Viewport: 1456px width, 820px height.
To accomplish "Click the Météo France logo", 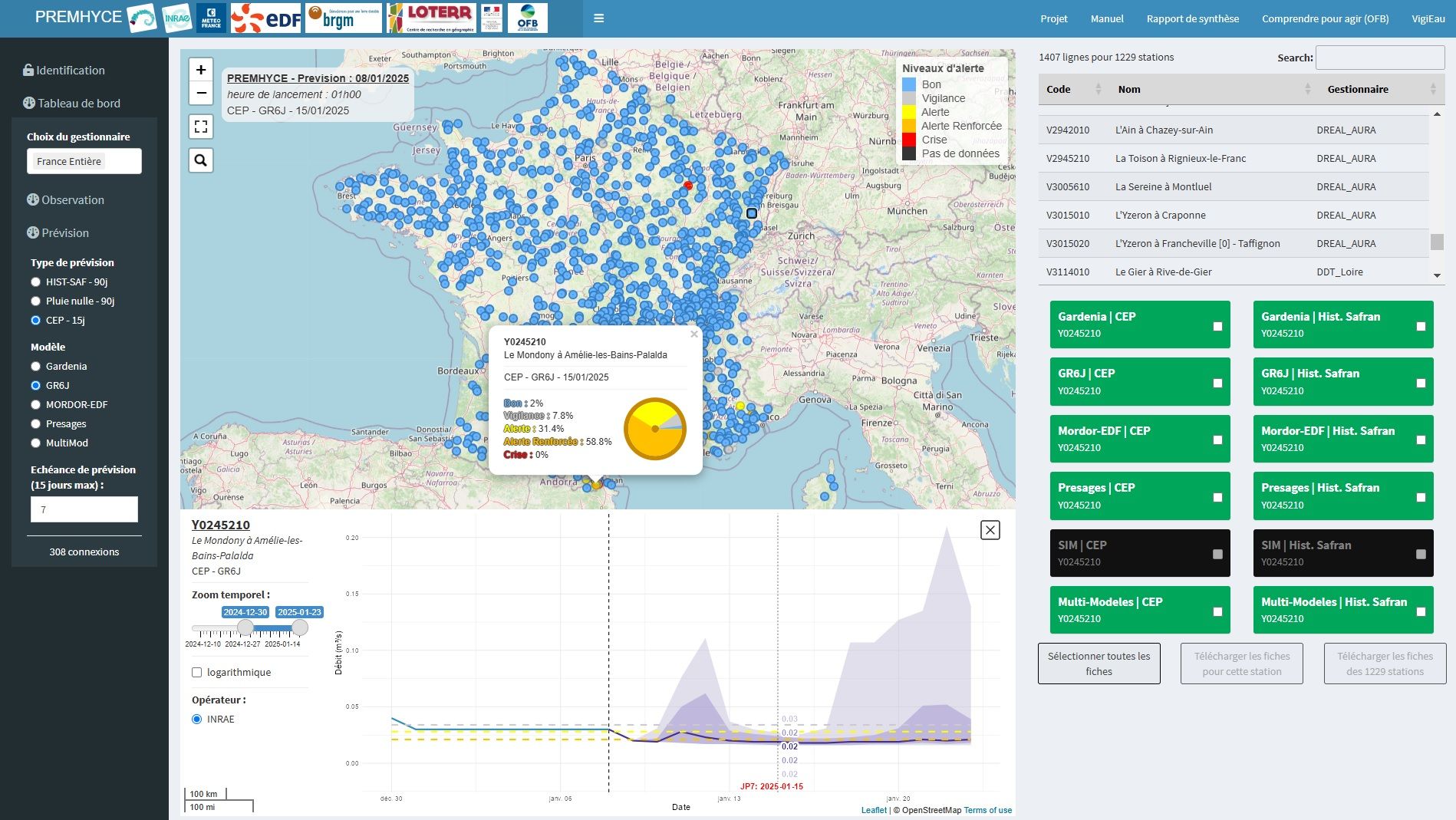I will (211, 18).
